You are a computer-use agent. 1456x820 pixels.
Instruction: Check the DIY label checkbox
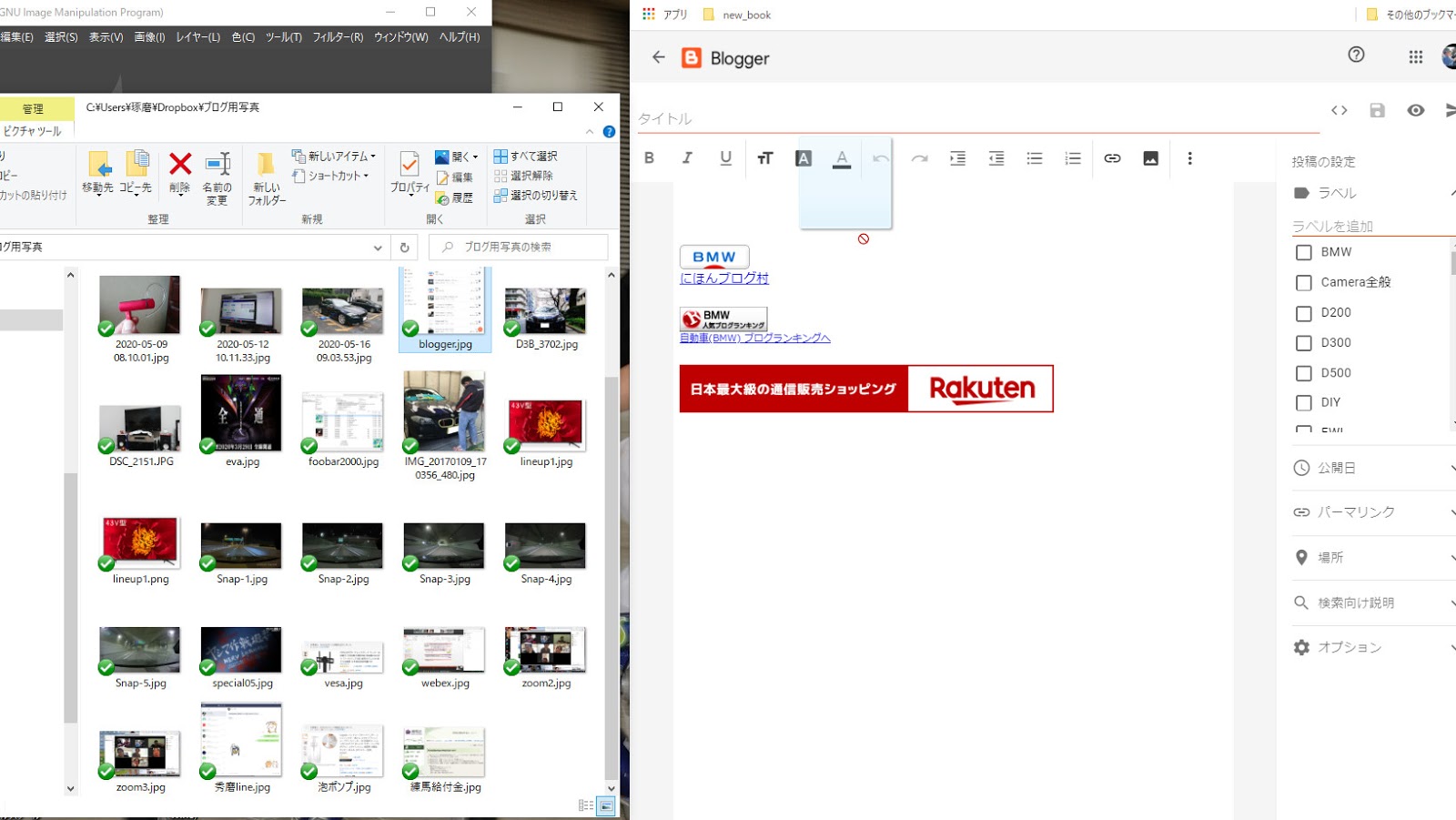point(1303,402)
